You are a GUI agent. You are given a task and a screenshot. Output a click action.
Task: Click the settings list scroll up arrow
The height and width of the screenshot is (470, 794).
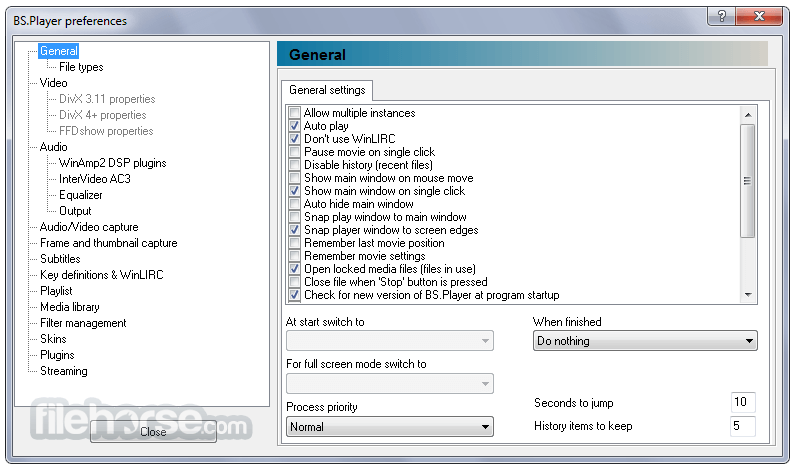pyautogui.click(x=748, y=115)
